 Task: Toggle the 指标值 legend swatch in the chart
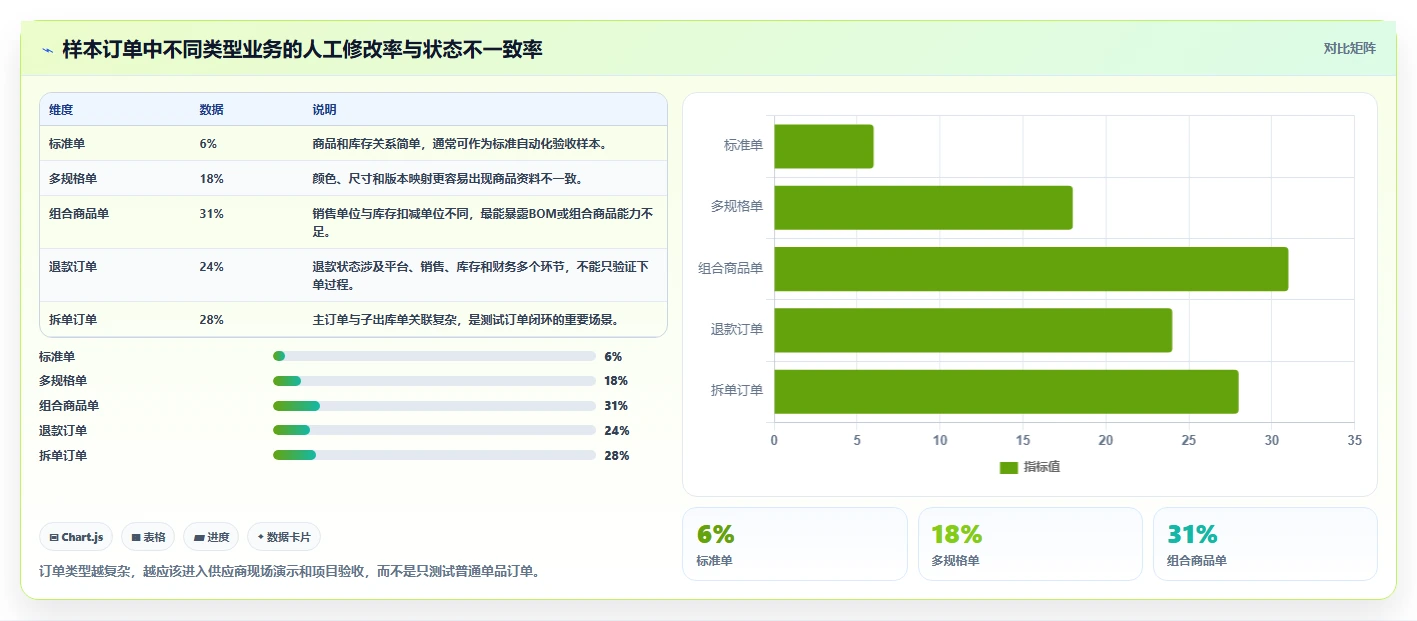tap(1008, 468)
